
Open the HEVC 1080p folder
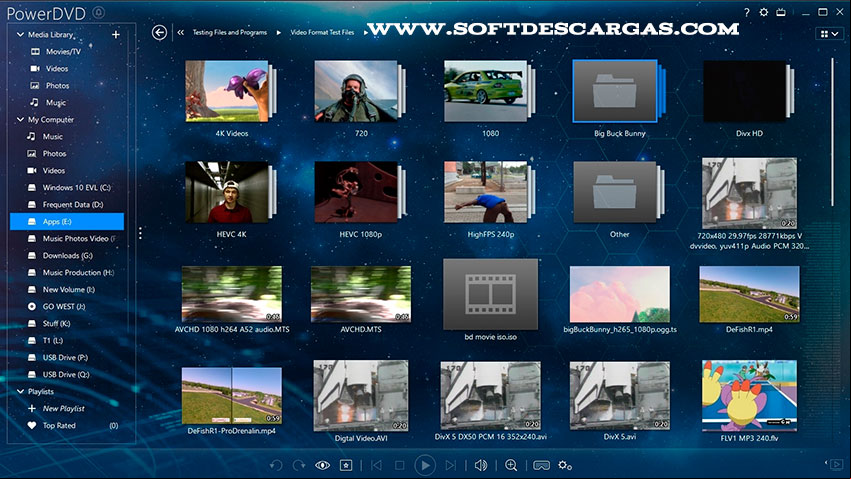click(360, 192)
